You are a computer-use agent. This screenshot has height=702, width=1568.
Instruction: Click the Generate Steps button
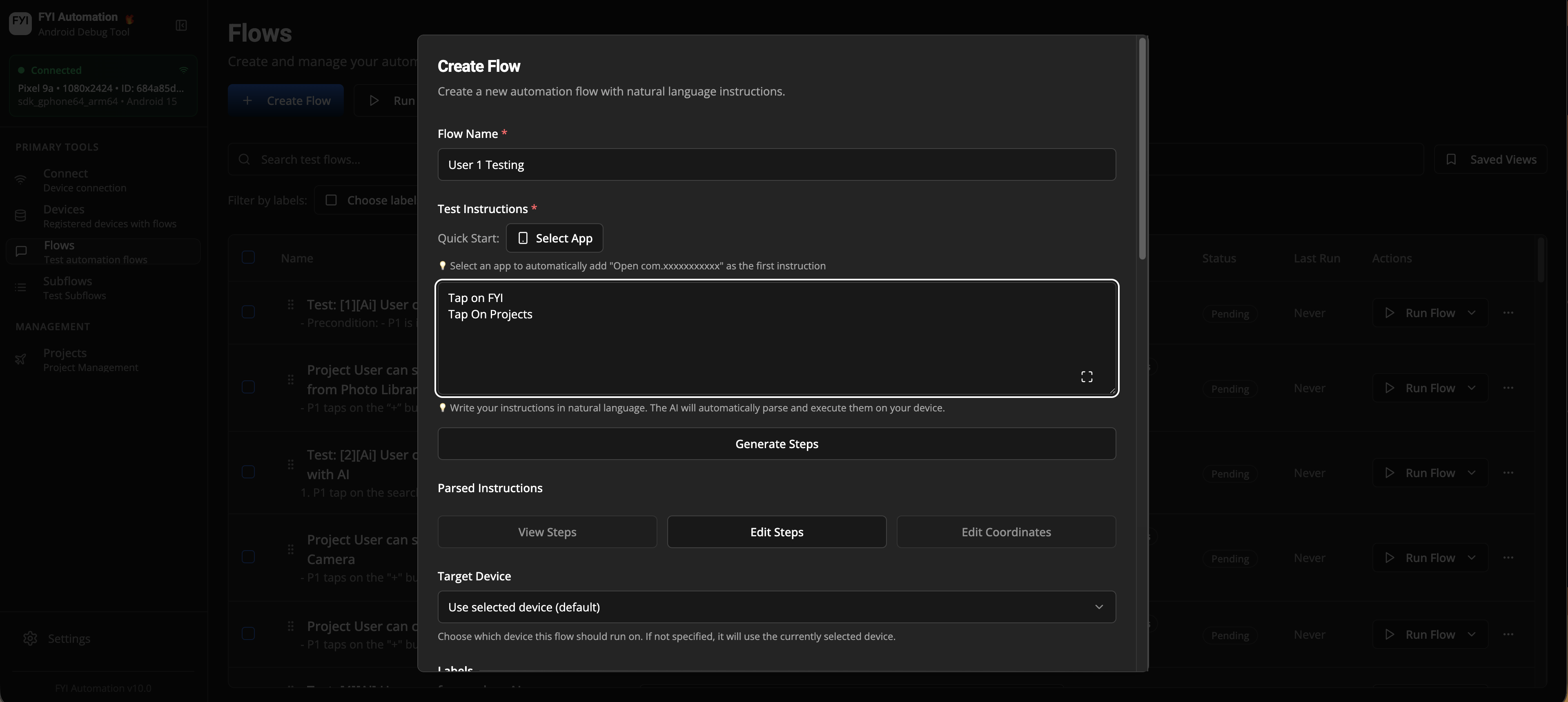776,444
